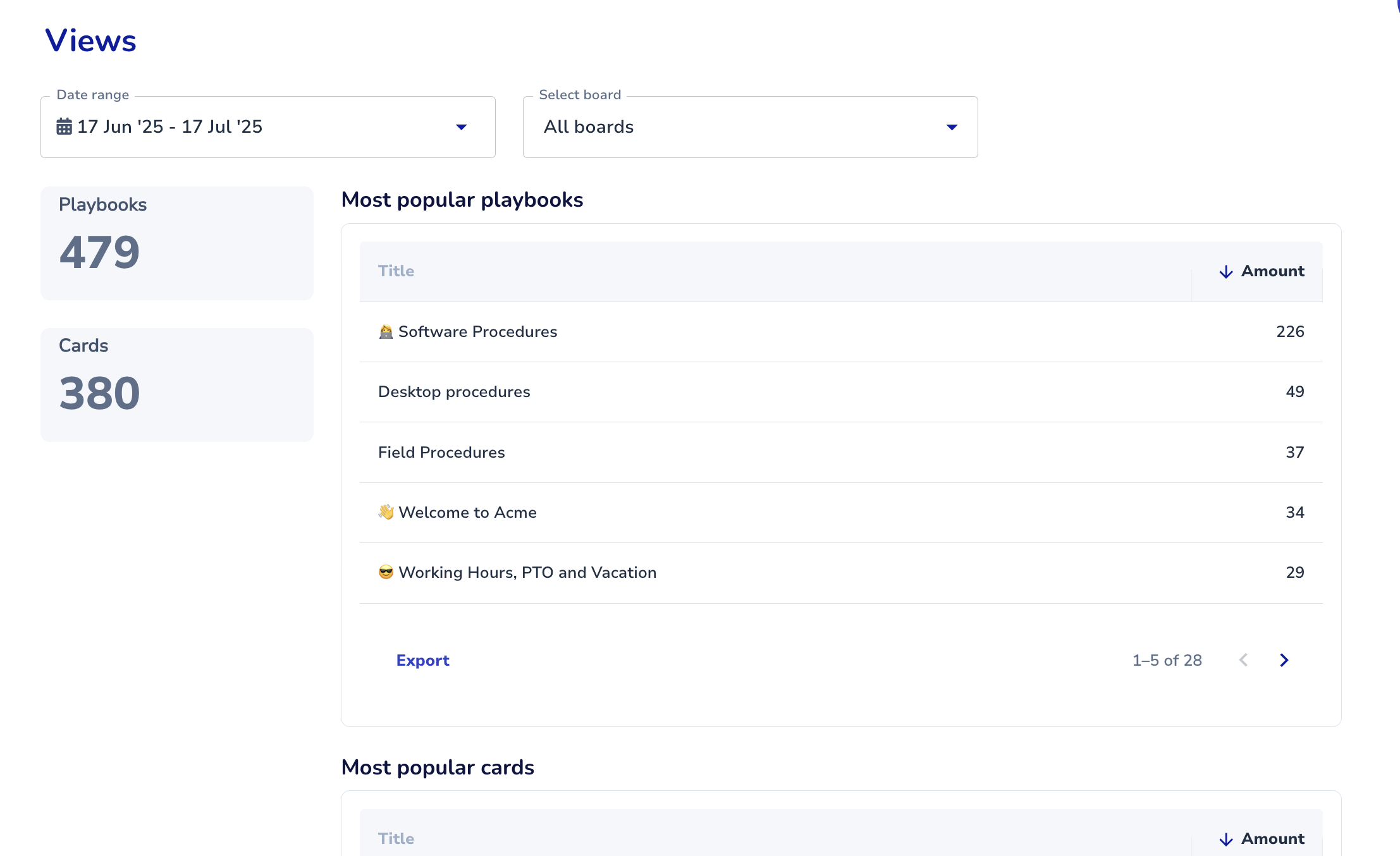Export the popular playbooks list
The width and height of the screenshot is (1400, 856).
pyautogui.click(x=422, y=660)
